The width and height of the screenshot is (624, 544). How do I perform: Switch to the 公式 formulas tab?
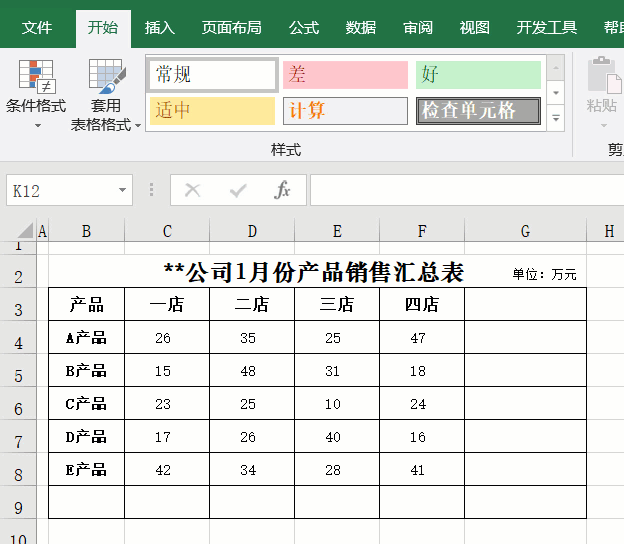pos(304,28)
